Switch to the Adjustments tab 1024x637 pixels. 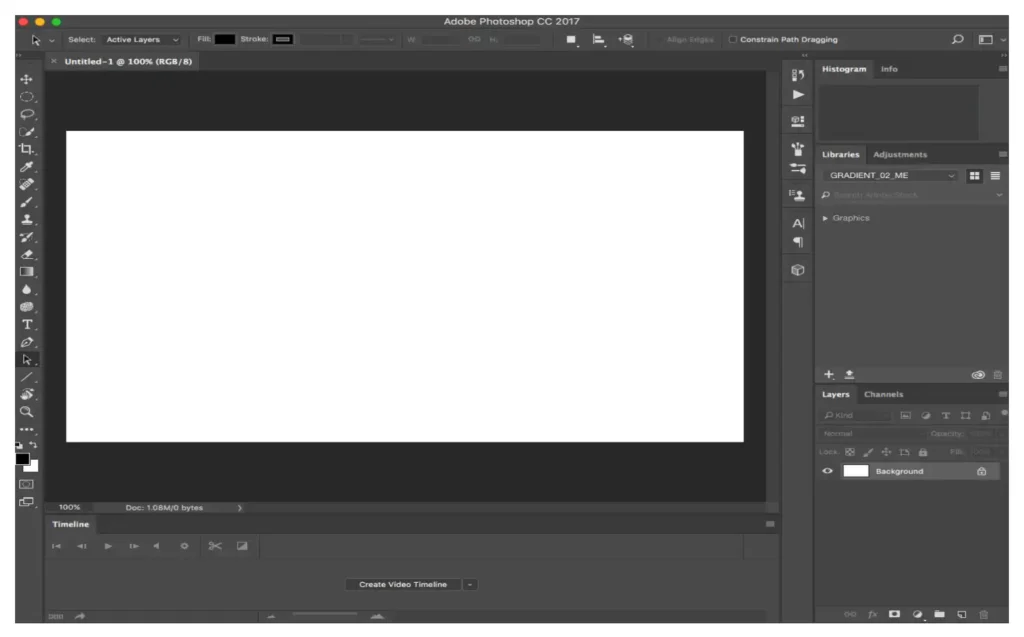tap(899, 154)
